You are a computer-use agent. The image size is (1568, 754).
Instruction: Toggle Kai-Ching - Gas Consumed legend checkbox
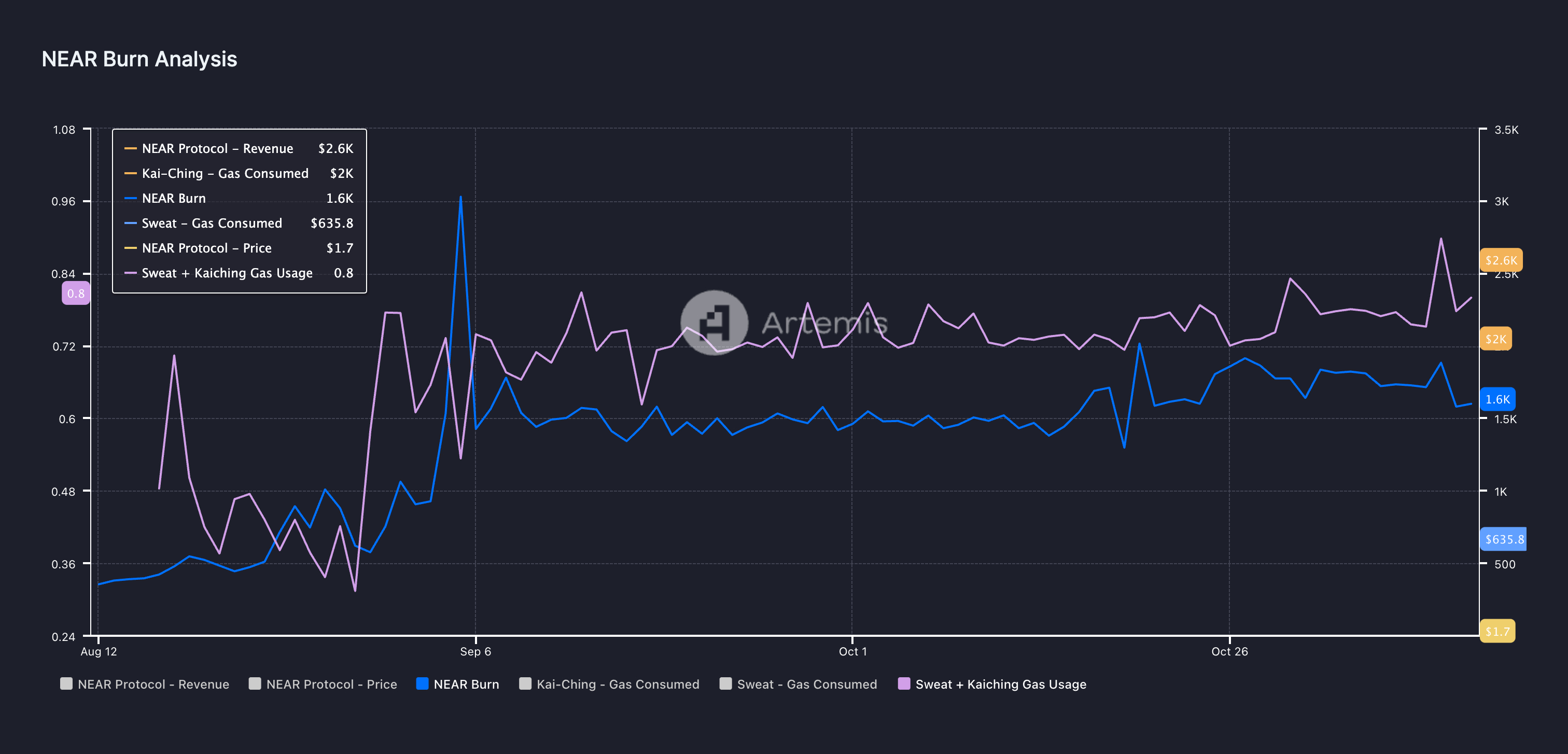pyautogui.click(x=525, y=683)
